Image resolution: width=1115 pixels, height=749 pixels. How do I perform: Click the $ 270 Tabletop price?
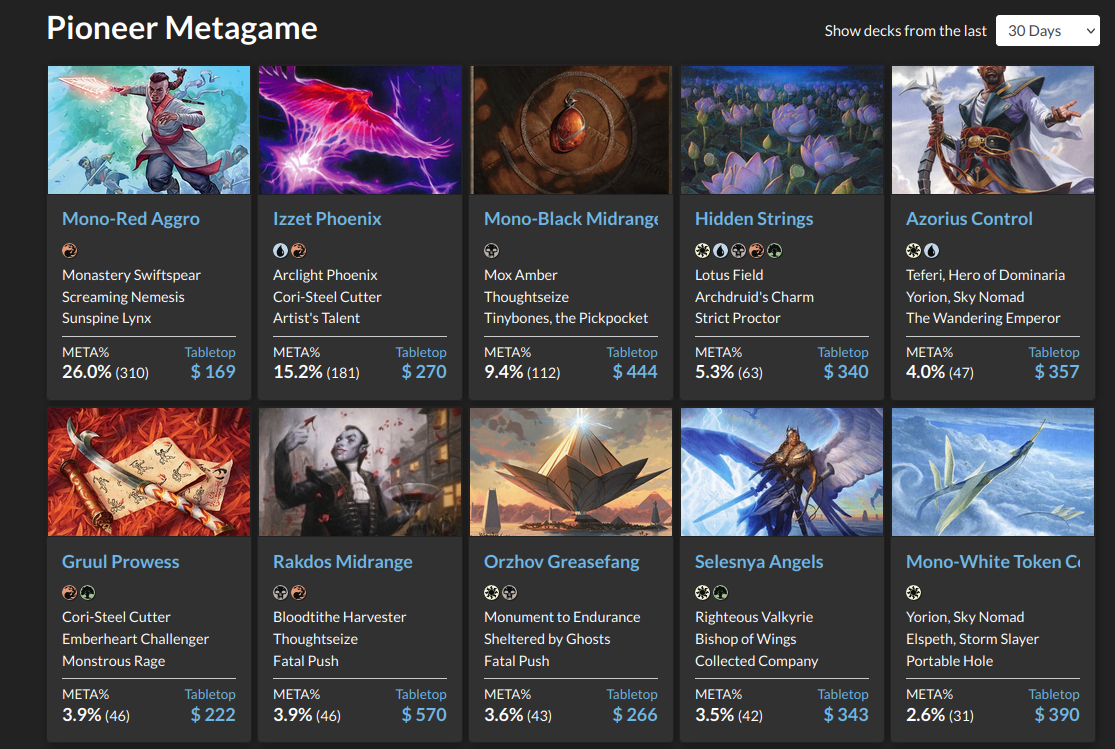[424, 372]
